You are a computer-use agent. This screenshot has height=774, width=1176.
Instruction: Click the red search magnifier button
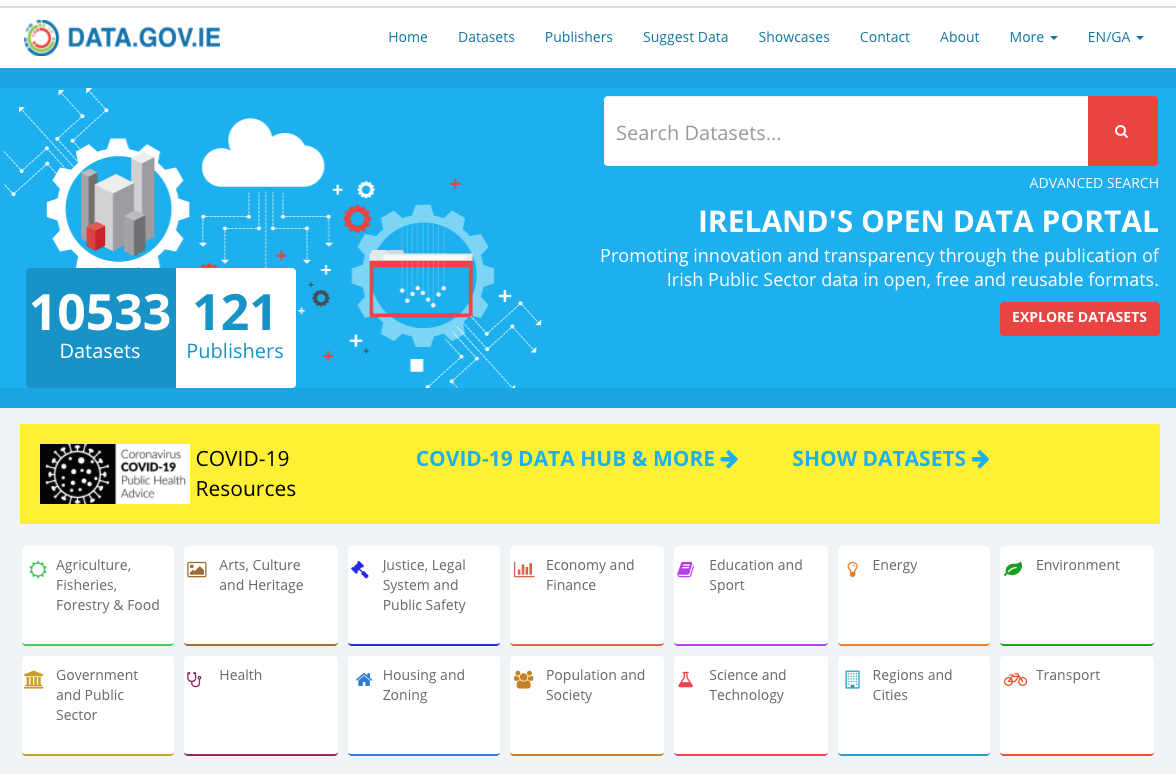pos(1122,131)
